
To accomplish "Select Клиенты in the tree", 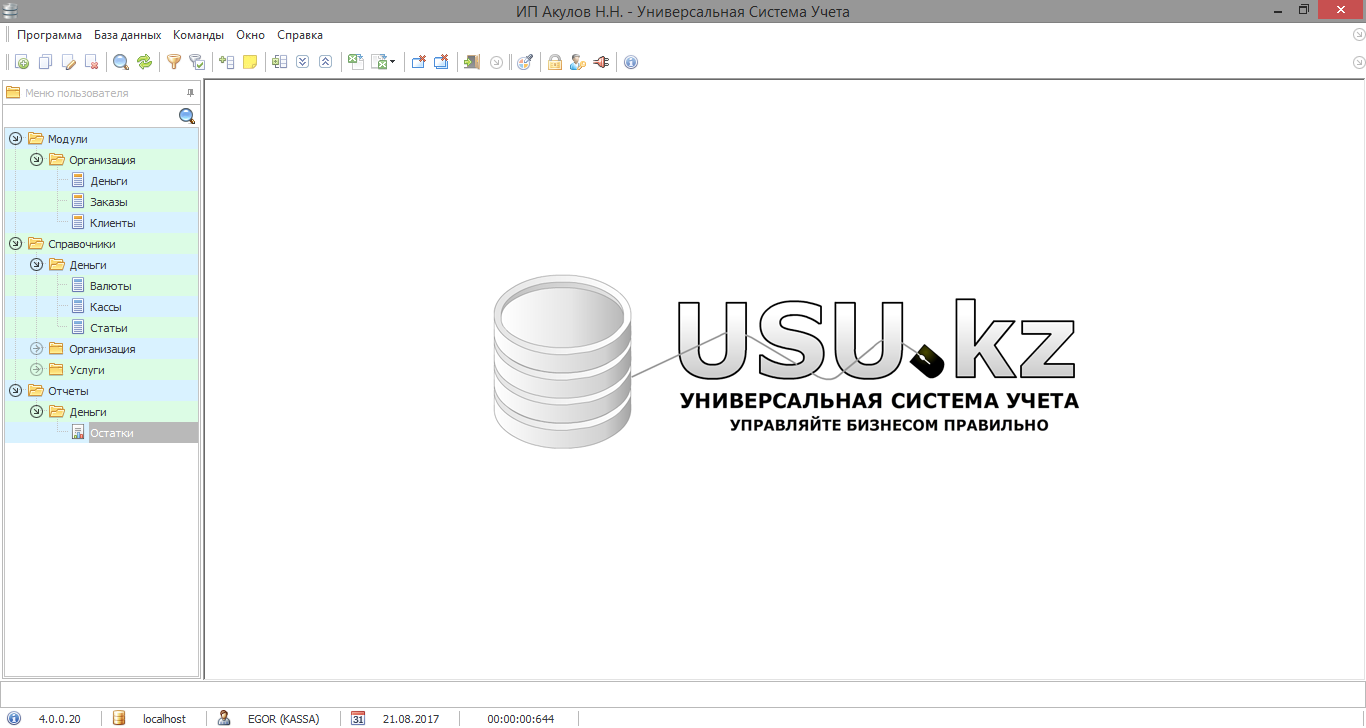I will [112, 223].
